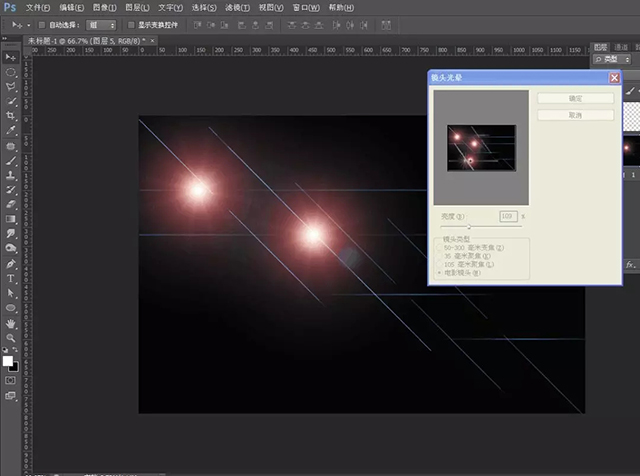Click the 取消 button in lens flare dialog
This screenshot has width=640, height=476.
[x=575, y=115]
